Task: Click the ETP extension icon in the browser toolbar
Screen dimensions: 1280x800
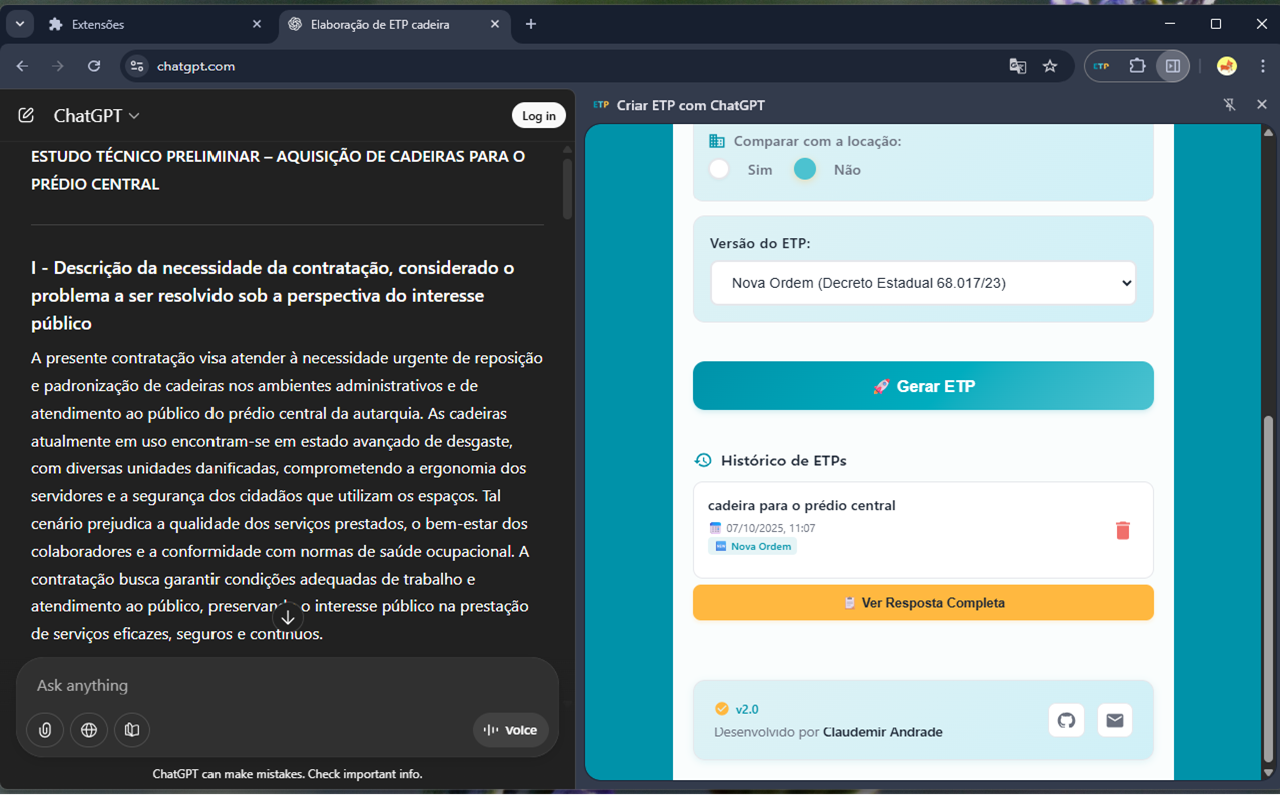Action: tap(1100, 66)
